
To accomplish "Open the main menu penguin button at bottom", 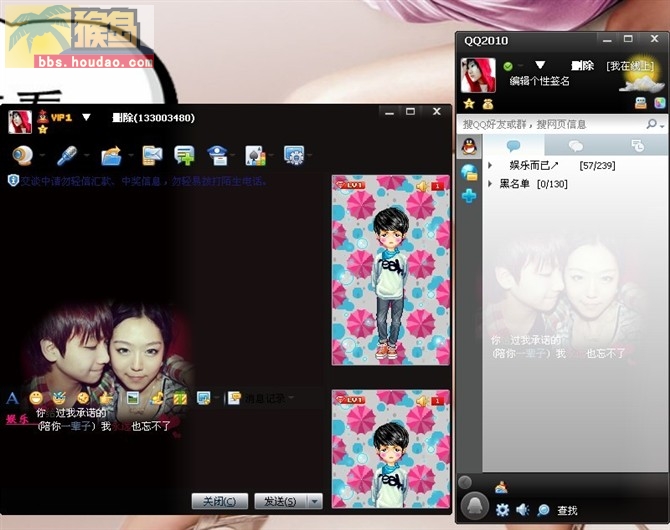I will click(x=475, y=506).
